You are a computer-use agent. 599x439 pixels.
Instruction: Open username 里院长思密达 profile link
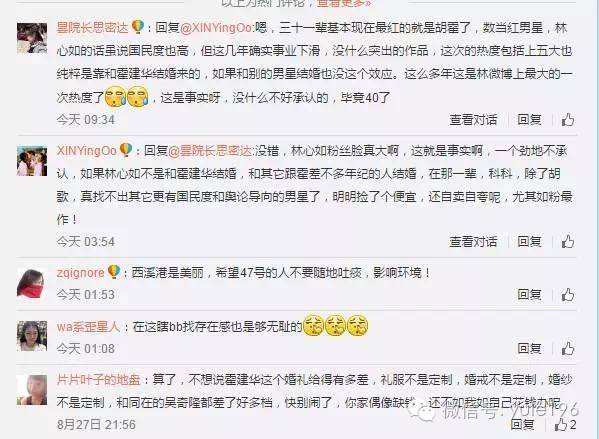92,28
